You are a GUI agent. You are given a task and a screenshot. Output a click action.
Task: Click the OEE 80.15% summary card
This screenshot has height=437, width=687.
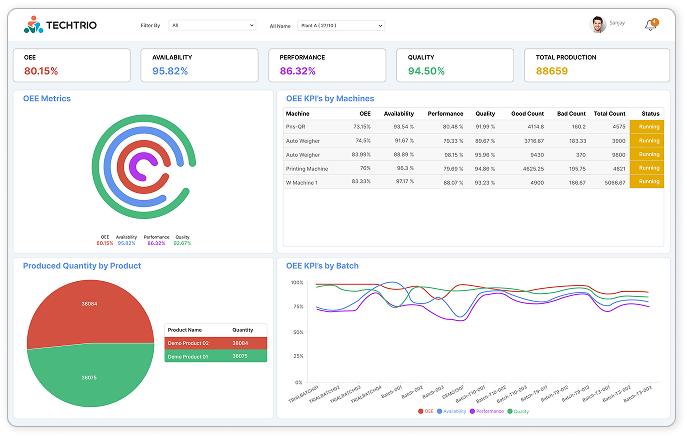[x=71, y=65]
